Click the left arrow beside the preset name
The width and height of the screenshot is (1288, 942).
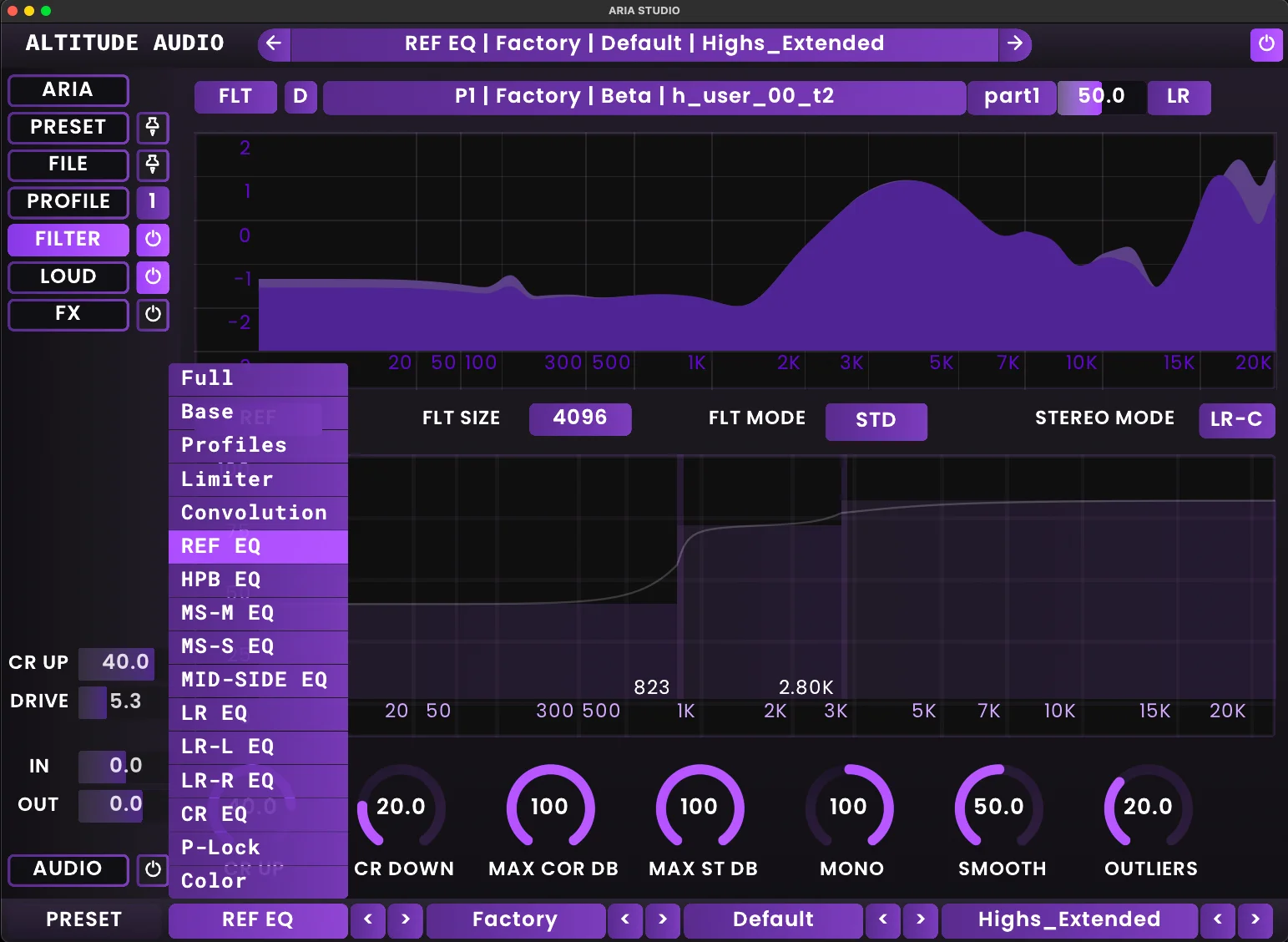pyautogui.click(x=274, y=44)
